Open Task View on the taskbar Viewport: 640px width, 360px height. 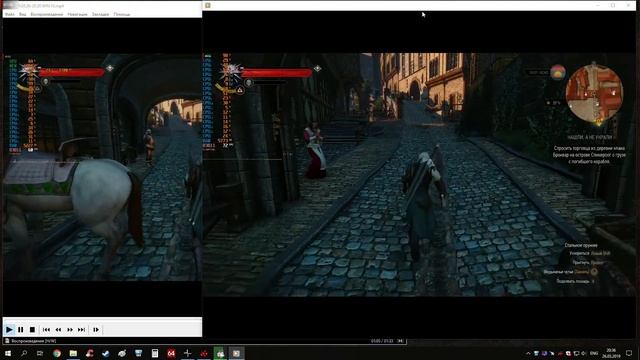(x=40, y=353)
